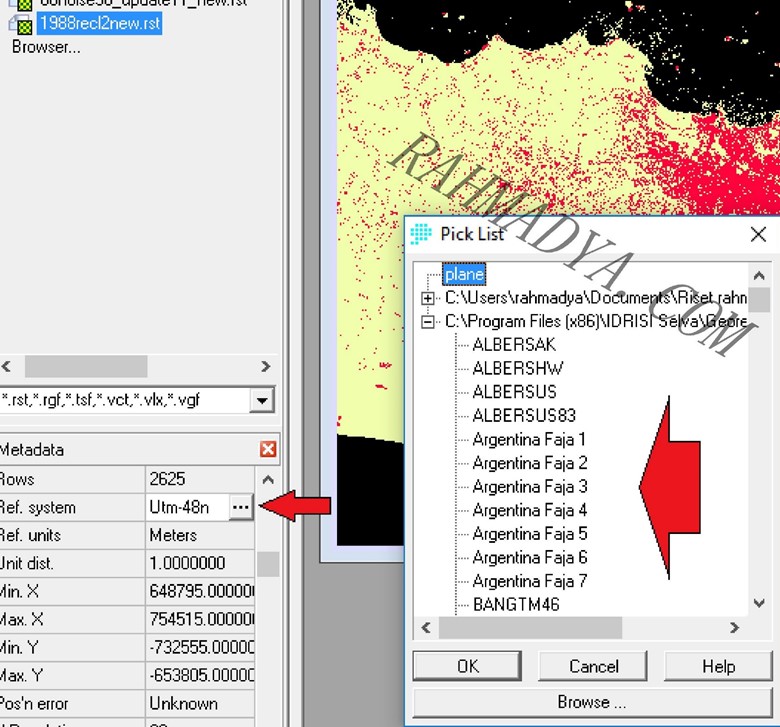Click Cancel in Pick List dialog

[x=594, y=667]
